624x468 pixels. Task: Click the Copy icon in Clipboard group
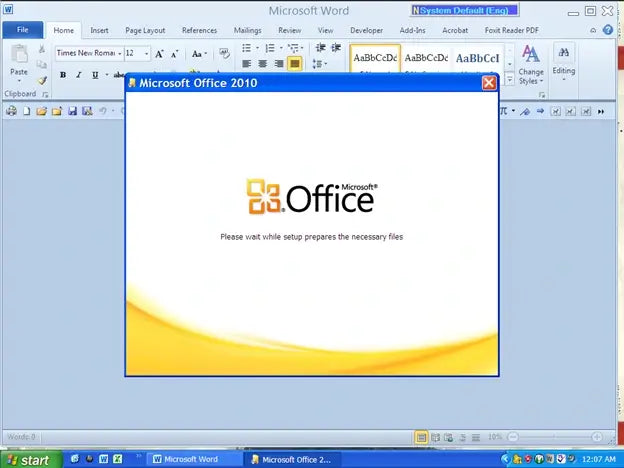tap(41, 64)
